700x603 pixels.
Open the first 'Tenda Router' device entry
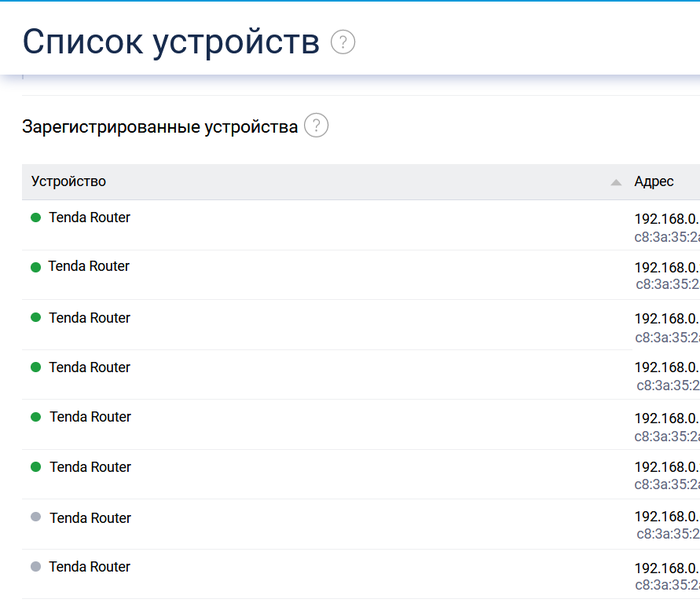point(89,217)
